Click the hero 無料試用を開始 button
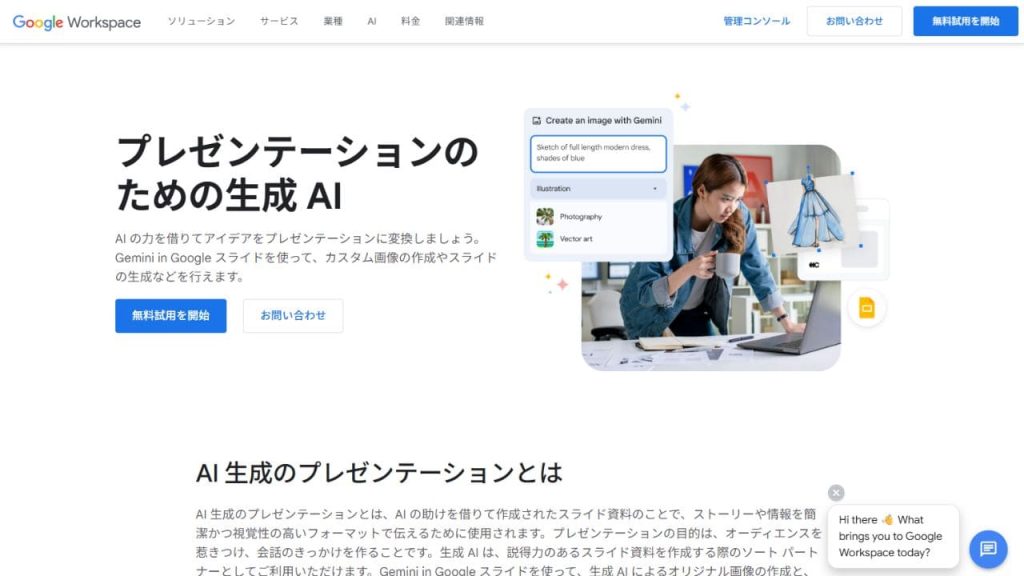 point(170,316)
